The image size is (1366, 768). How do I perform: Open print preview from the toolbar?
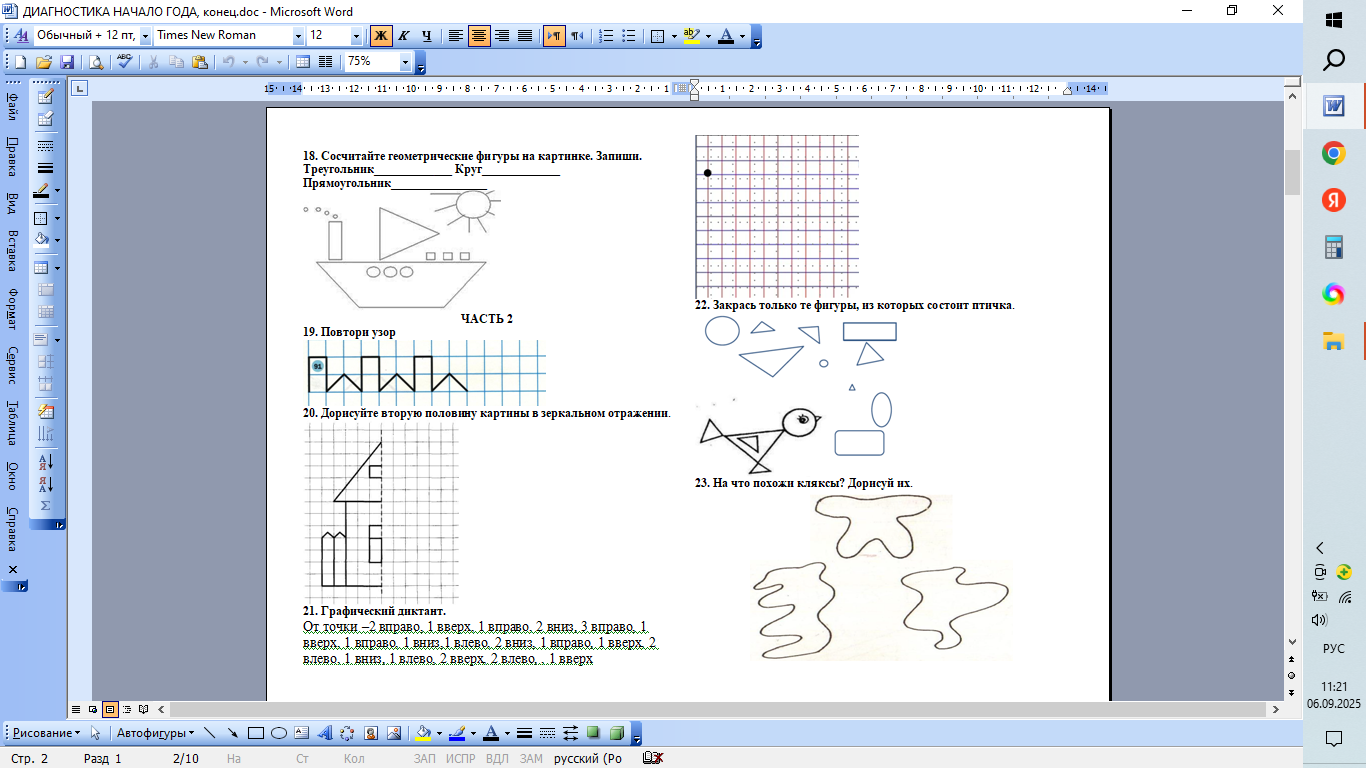pyautogui.click(x=97, y=62)
